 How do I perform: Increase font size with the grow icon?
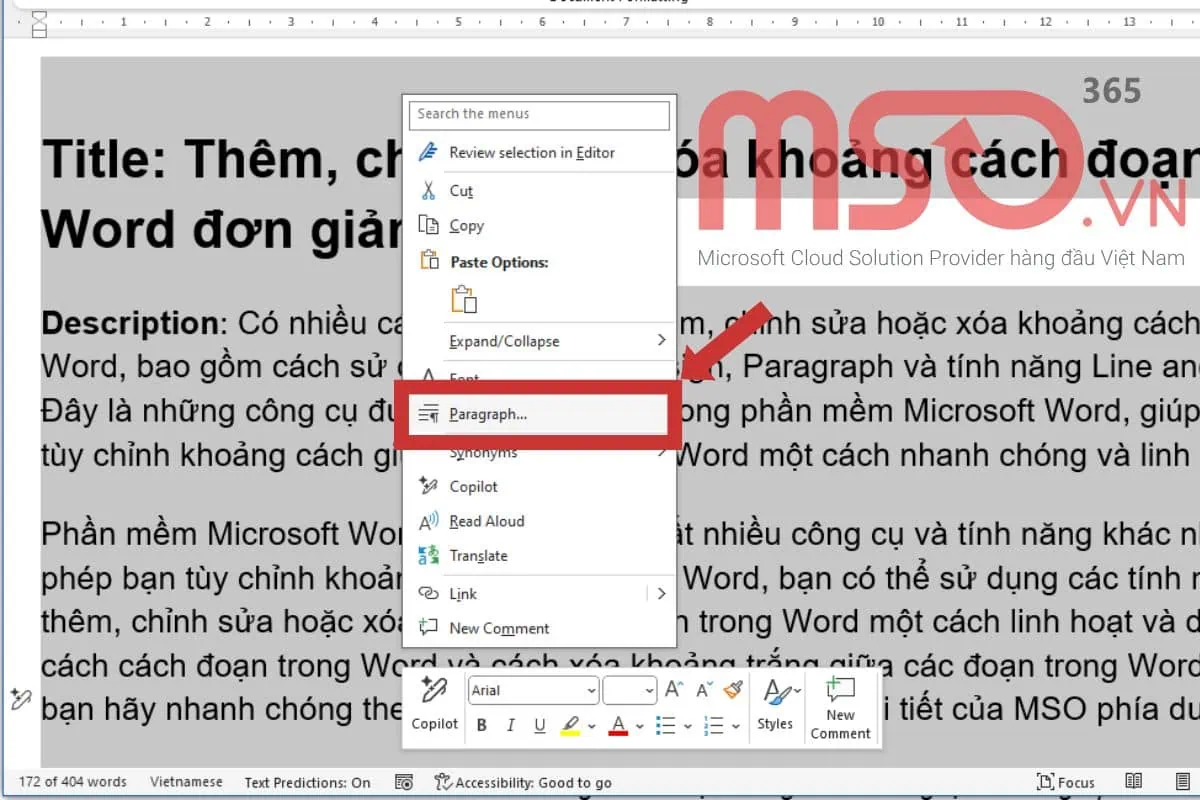[x=674, y=690]
